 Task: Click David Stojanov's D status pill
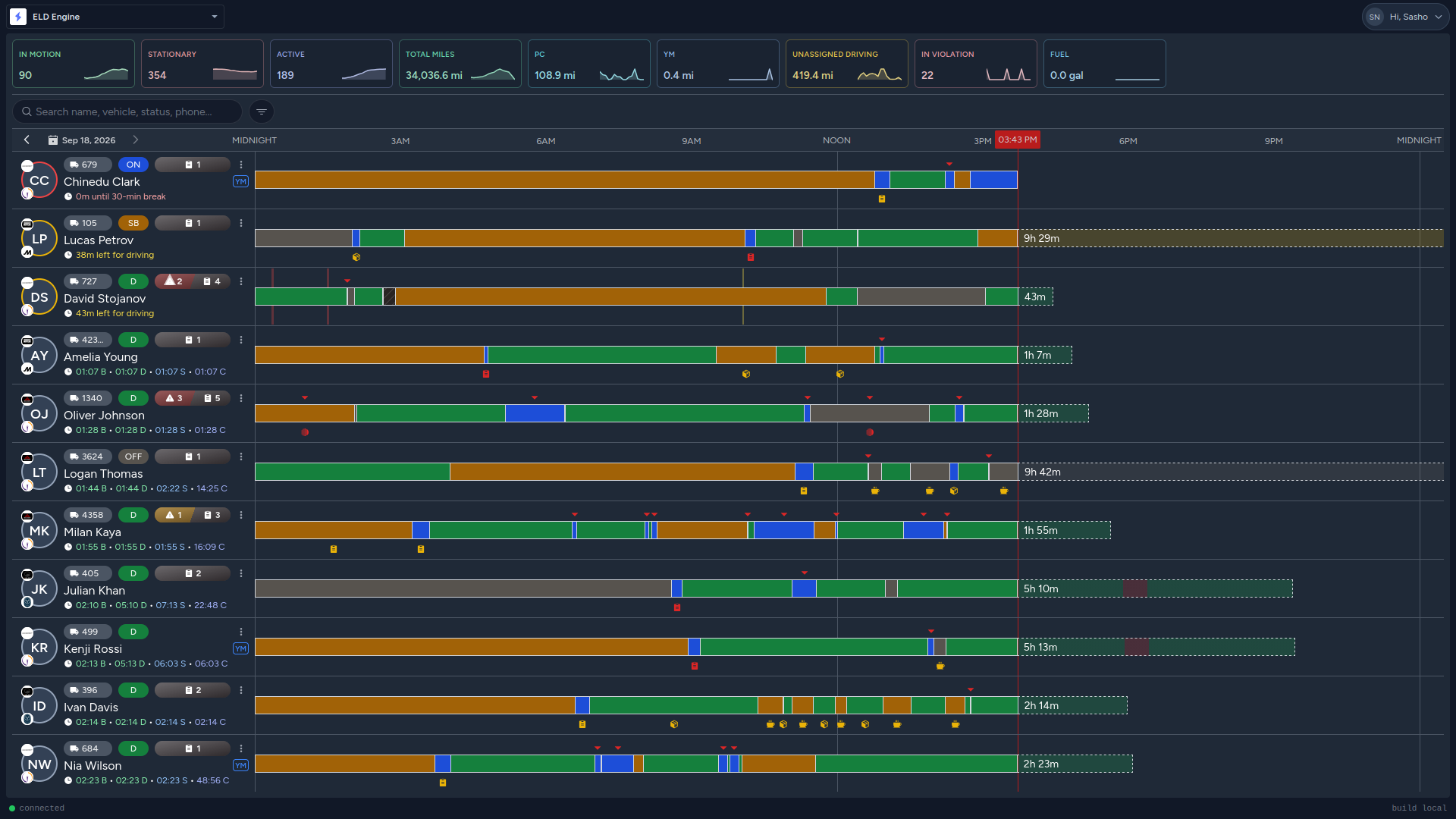tap(133, 281)
